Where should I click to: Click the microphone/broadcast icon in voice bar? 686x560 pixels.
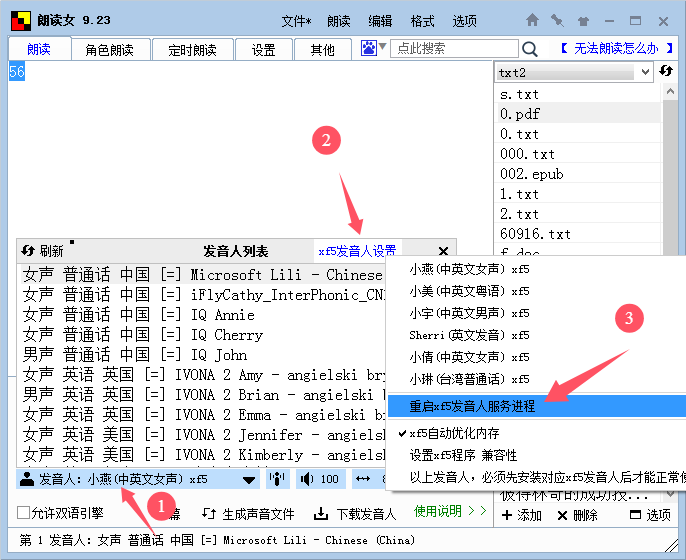(277, 479)
